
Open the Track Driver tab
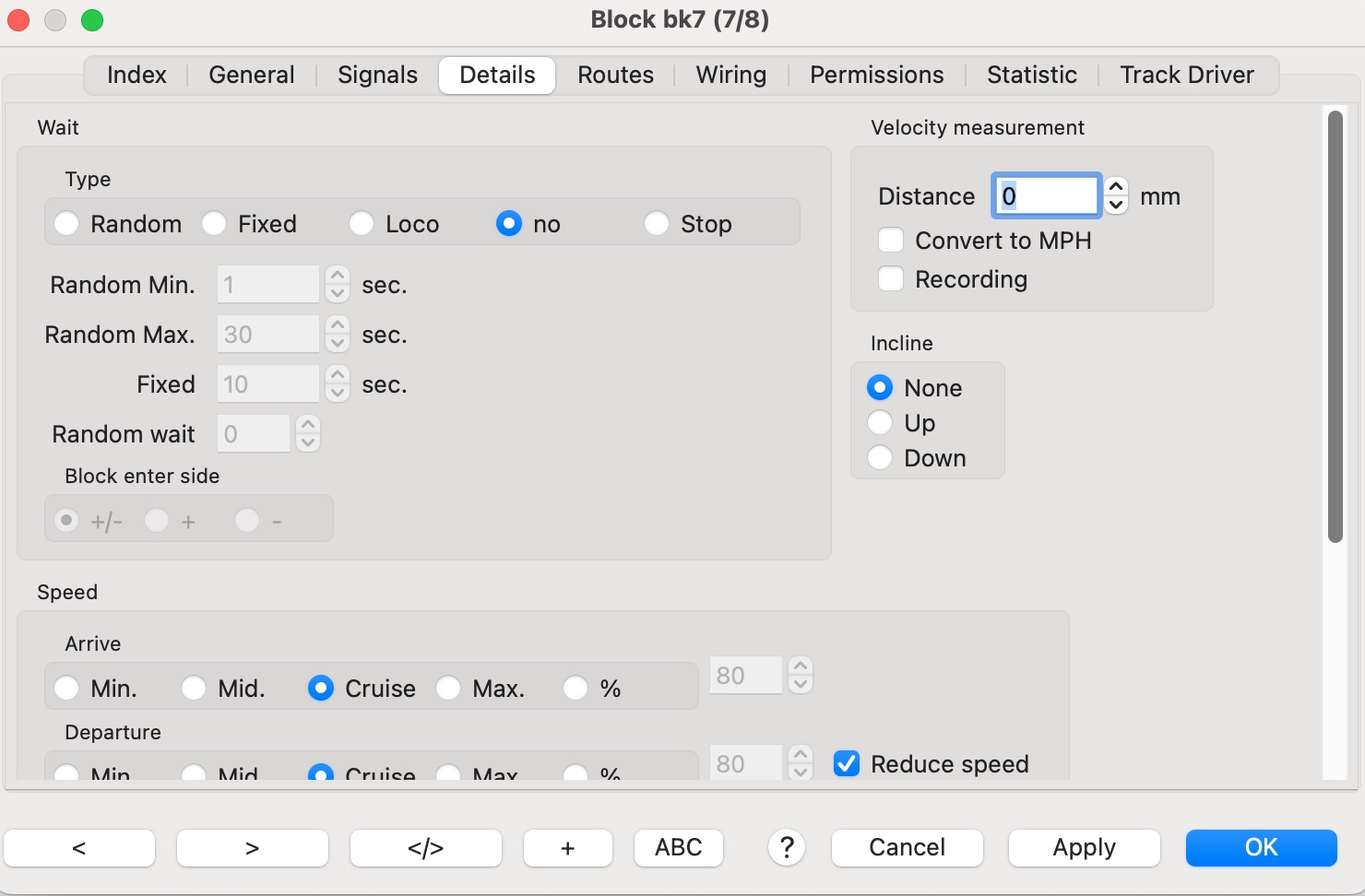coord(1186,75)
